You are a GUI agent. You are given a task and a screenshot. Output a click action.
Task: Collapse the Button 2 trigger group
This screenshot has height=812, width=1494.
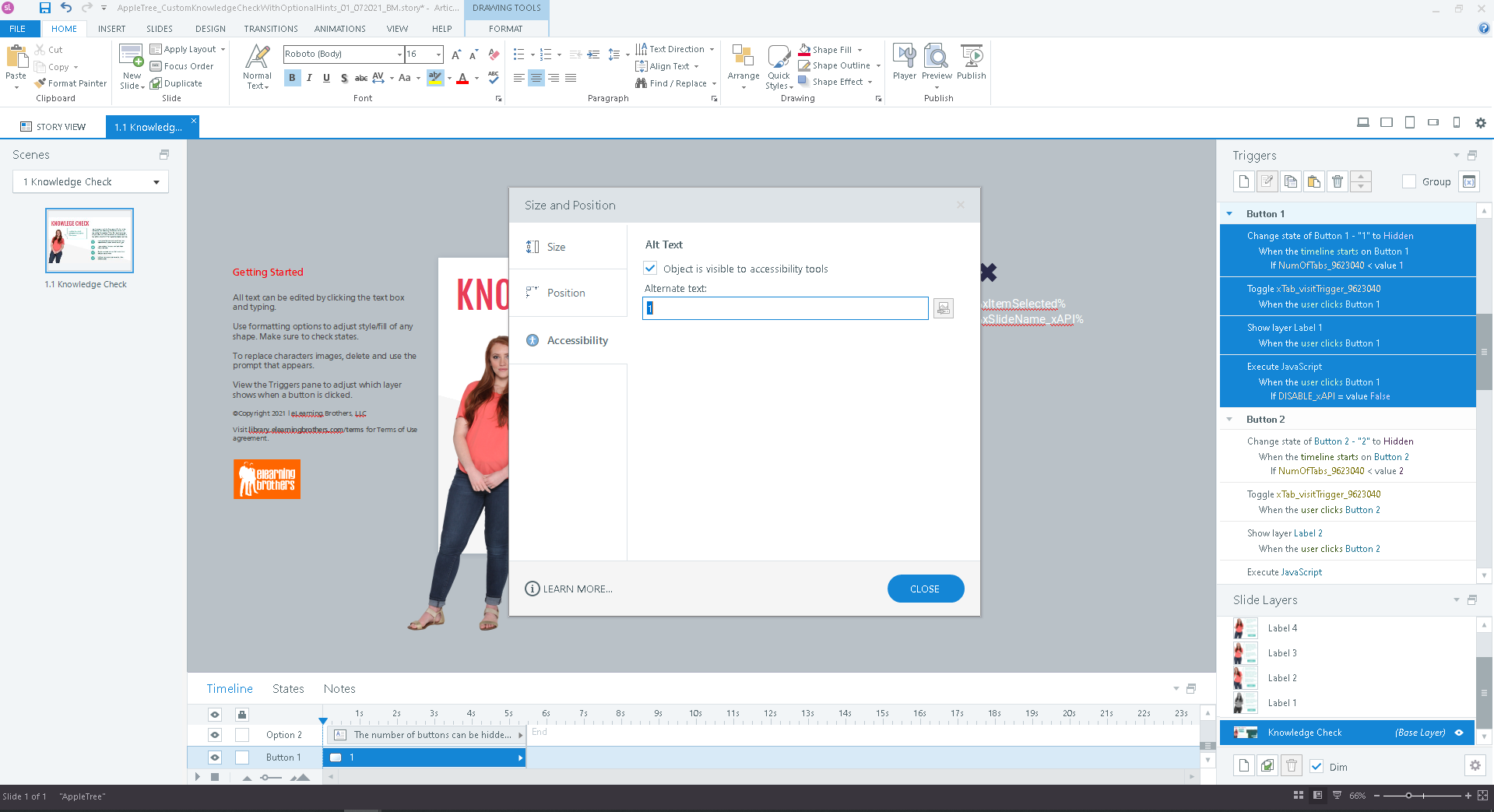click(x=1229, y=420)
